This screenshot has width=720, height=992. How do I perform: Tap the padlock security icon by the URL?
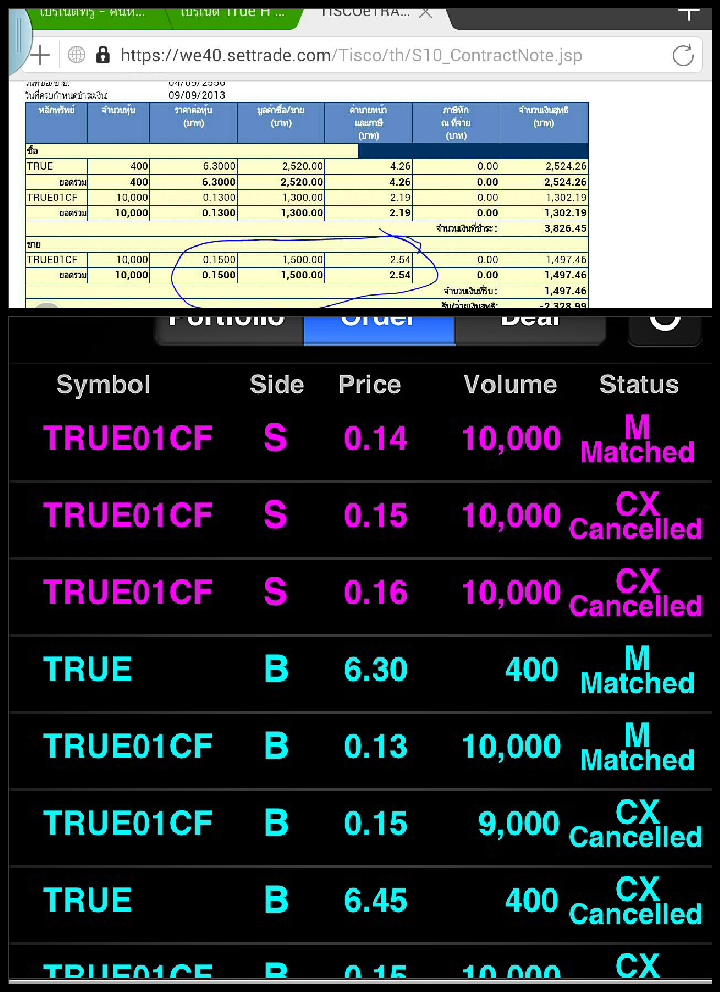pos(102,56)
